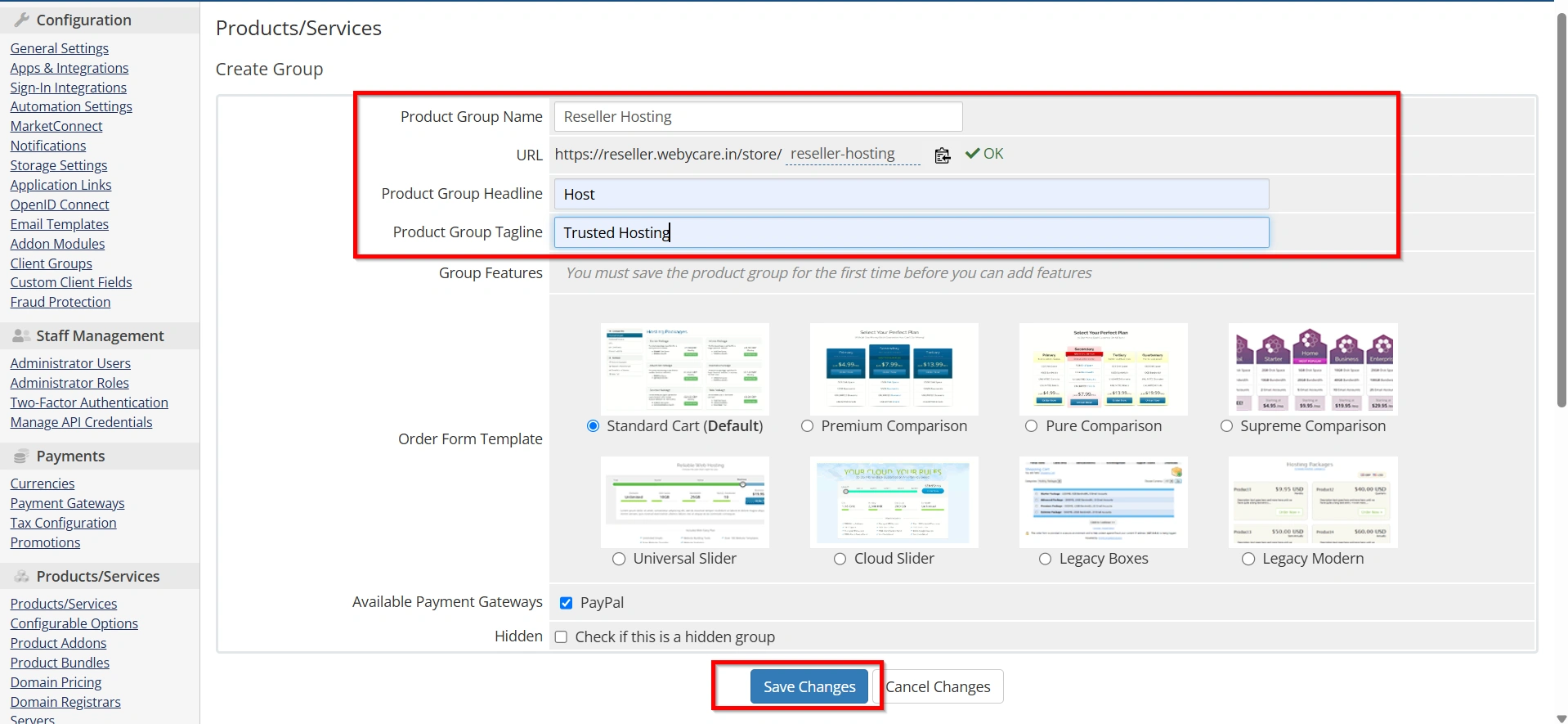Screen dimensions: 1568x724
Task: Open Two-Factor Authentication link
Action: [89, 402]
